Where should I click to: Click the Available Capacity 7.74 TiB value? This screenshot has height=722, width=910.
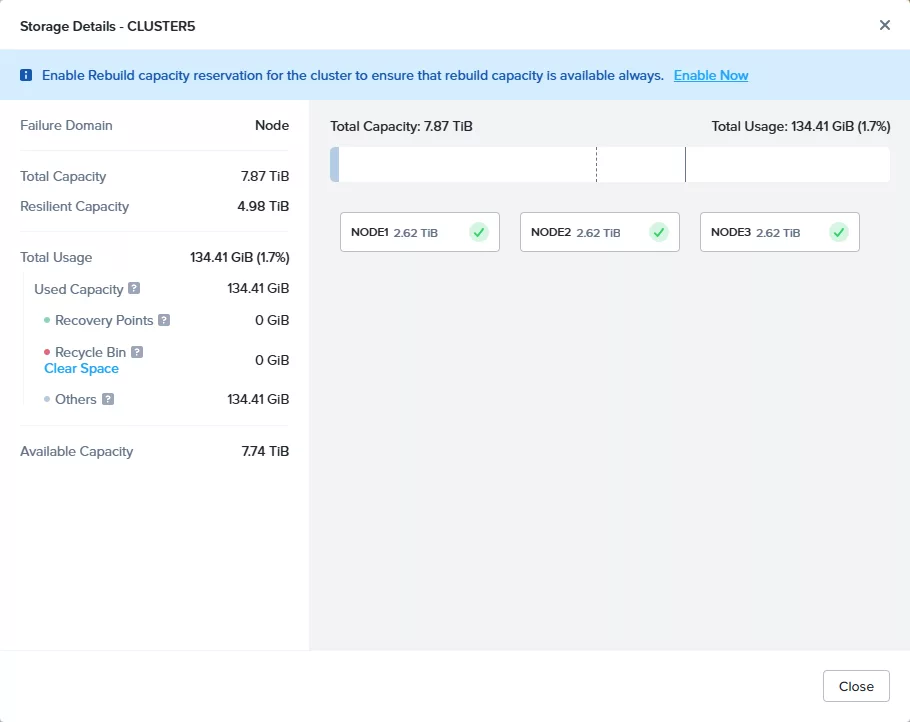click(265, 451)
